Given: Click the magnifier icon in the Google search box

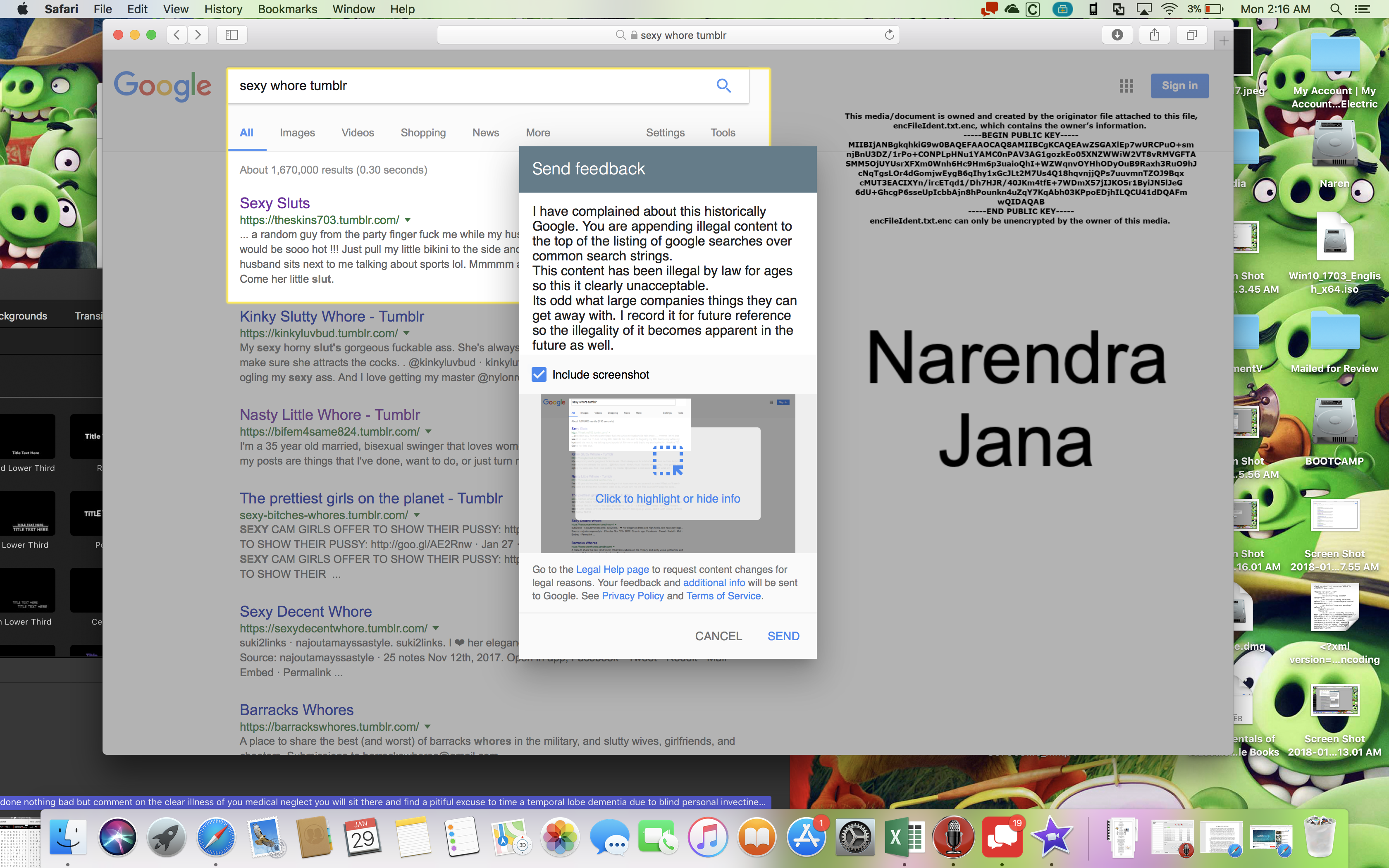Looking at the screenshot, I should [x=724, y=86].
